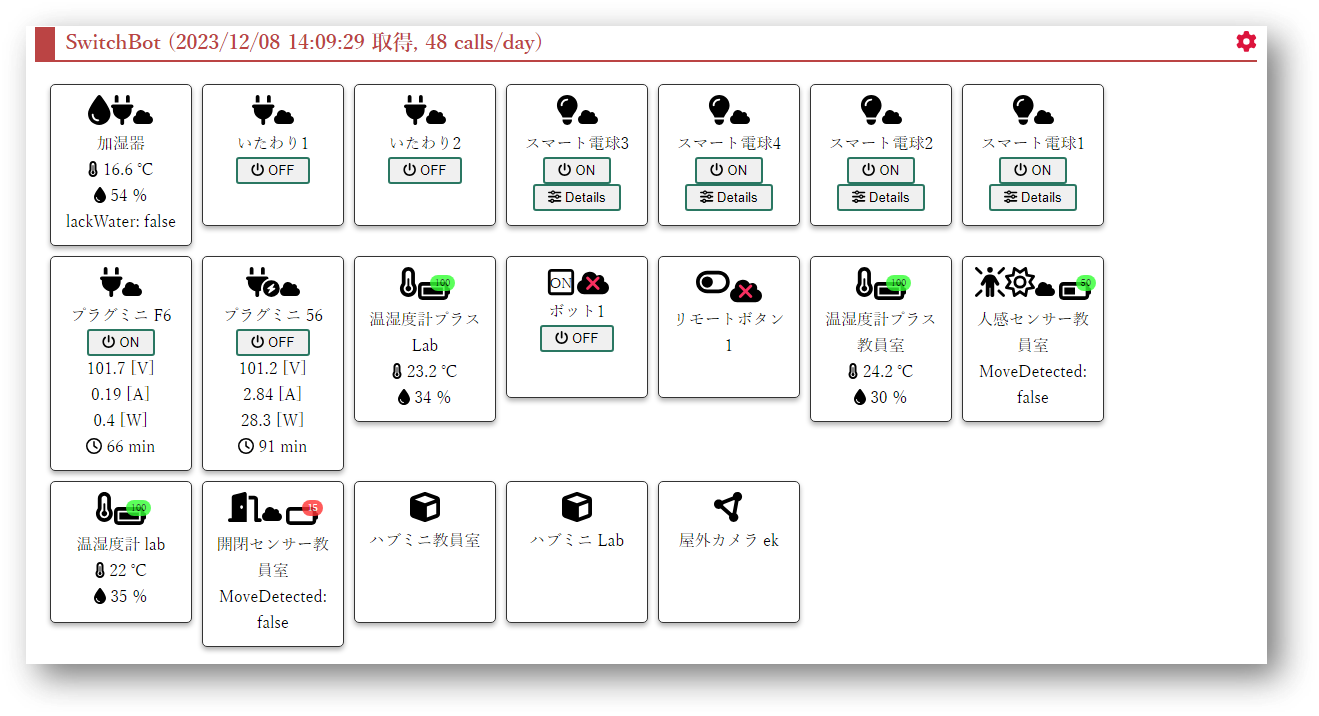
Task: Toggle the ON power button for スマート電球1
Action: [x=1033, y=170]
